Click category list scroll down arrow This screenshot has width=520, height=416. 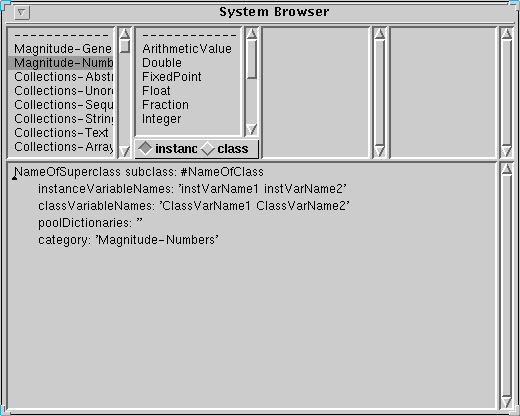click(x=125, y=151)
